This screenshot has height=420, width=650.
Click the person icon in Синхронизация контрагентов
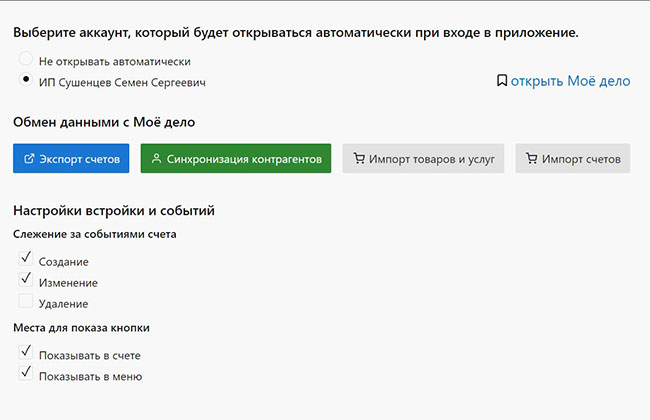point(156,159)
